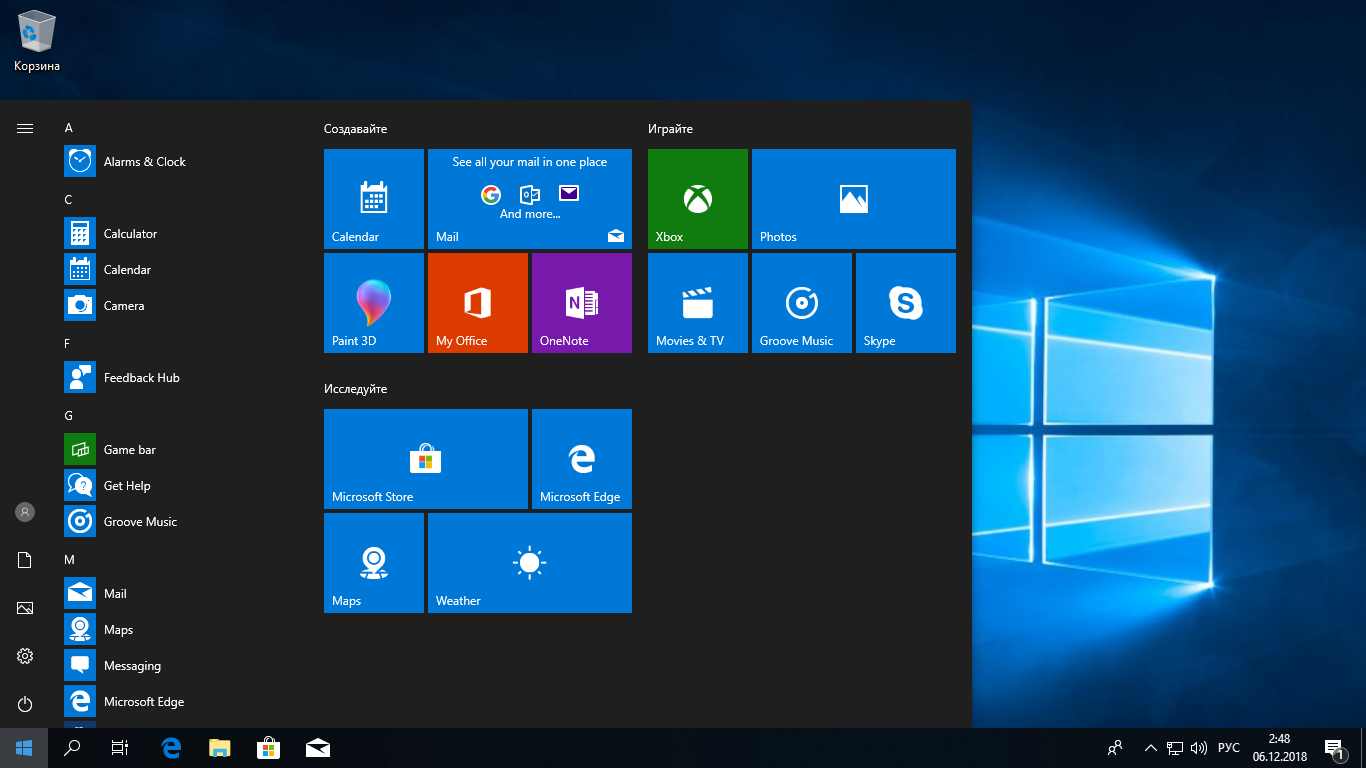Viewport: 1366px width, 768px height.
Task: Open the volume tray icon
Action: 1198,748
